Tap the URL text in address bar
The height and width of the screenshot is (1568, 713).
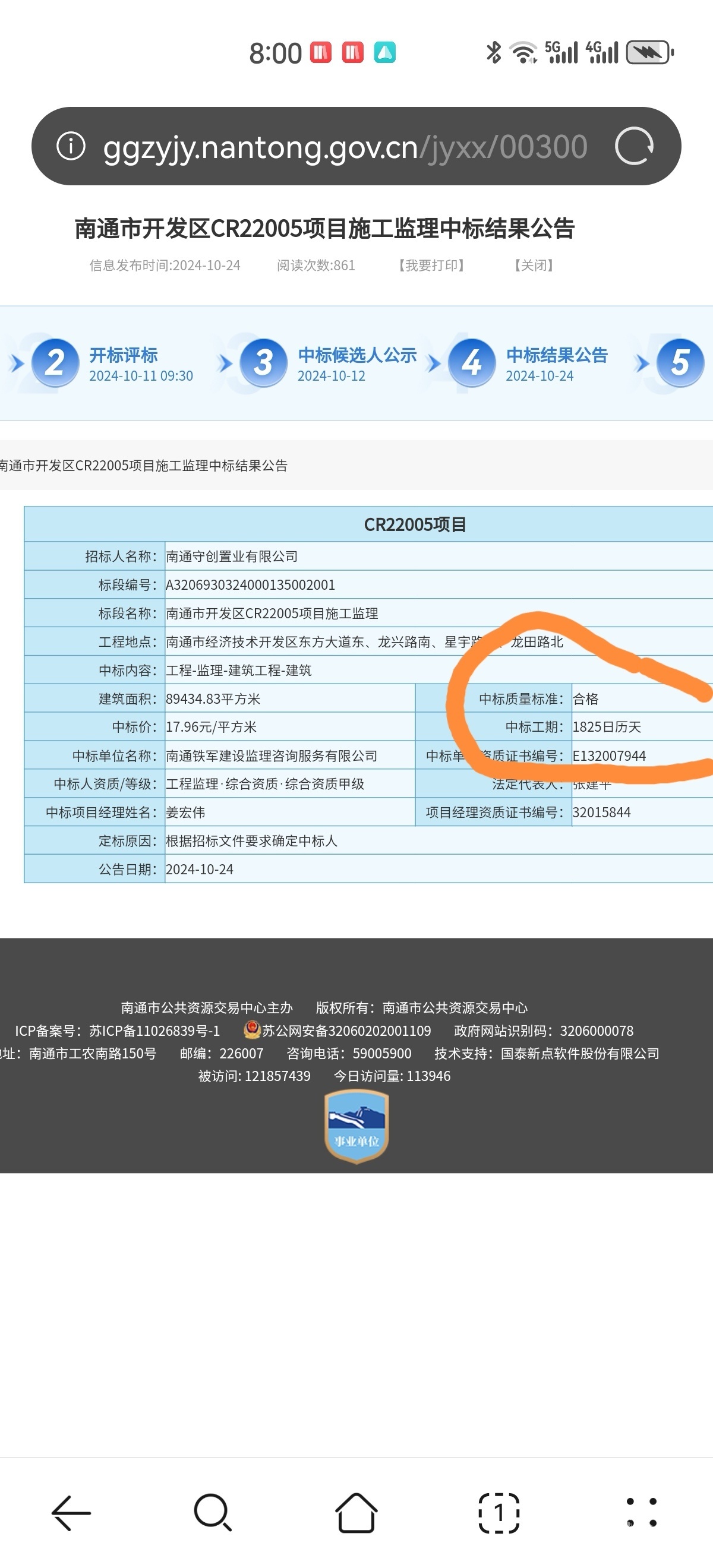click(x=345, y=147)
